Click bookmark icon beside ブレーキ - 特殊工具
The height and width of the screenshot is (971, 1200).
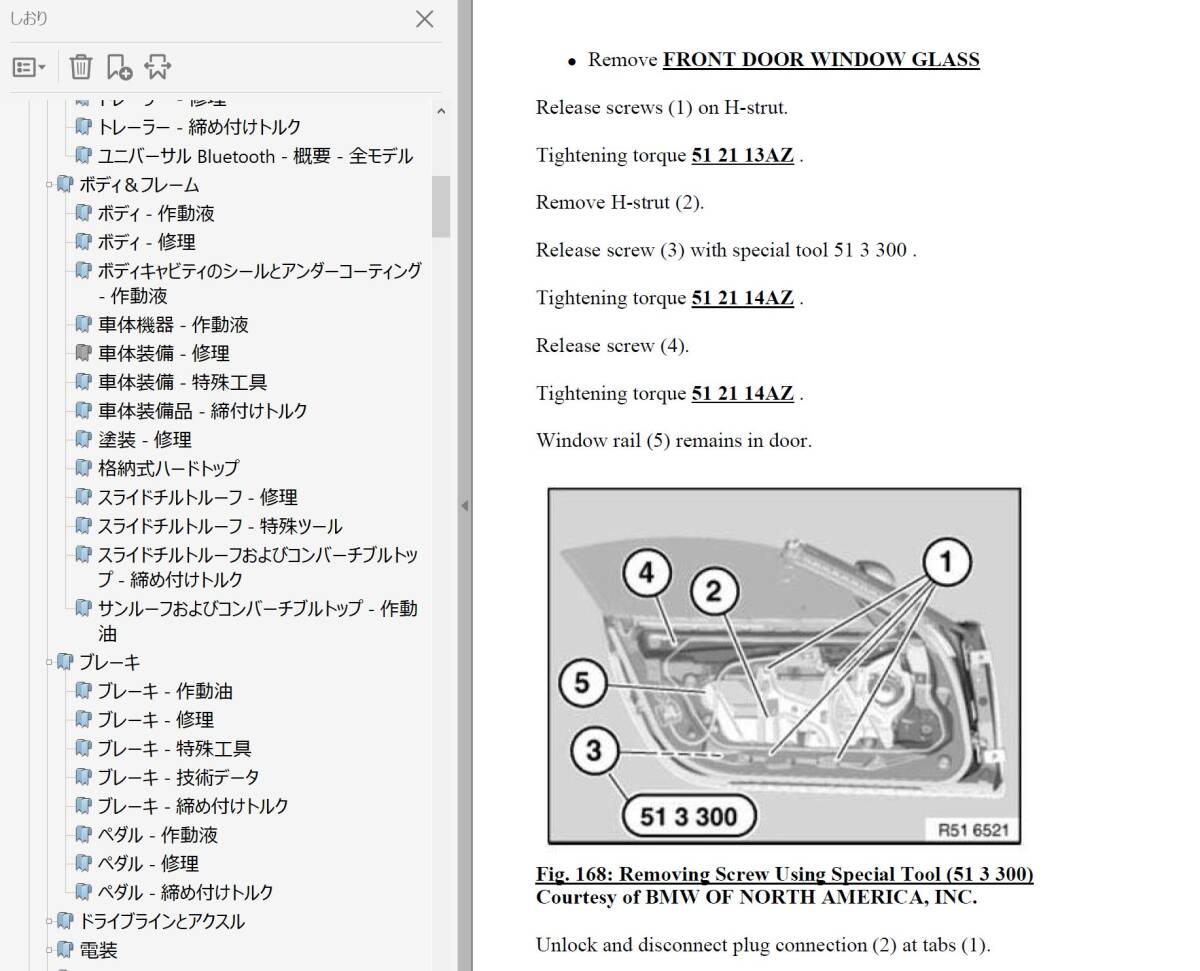84,749
